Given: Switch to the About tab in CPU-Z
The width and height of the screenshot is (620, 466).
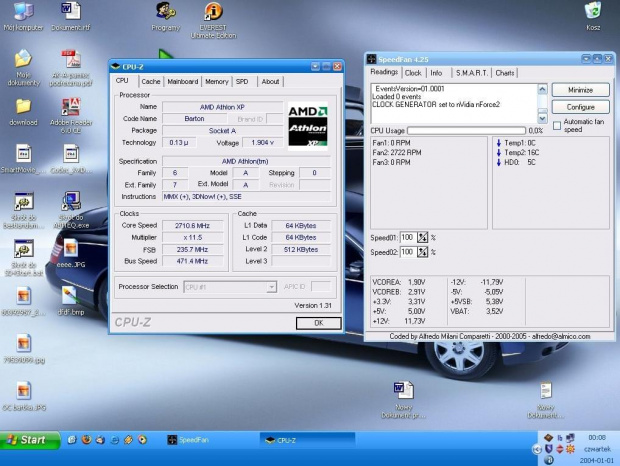Looking at the screenshot, I should pyautogui.click(x=270, y=81).
